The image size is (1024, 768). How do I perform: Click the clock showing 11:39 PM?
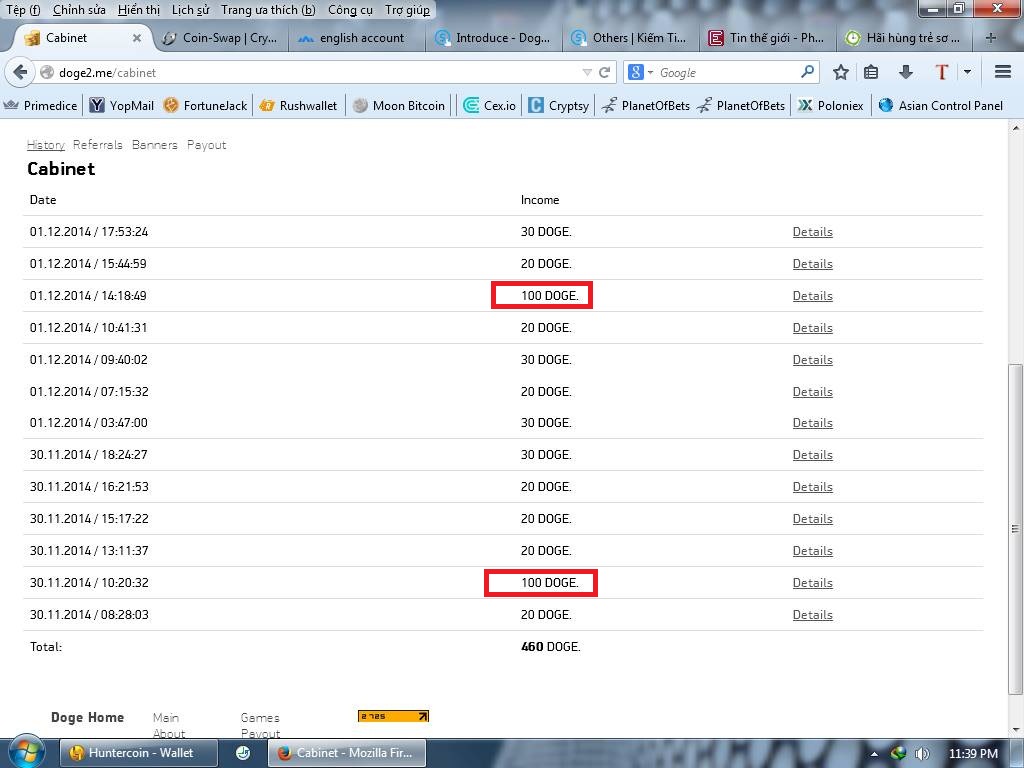(973, 754)
